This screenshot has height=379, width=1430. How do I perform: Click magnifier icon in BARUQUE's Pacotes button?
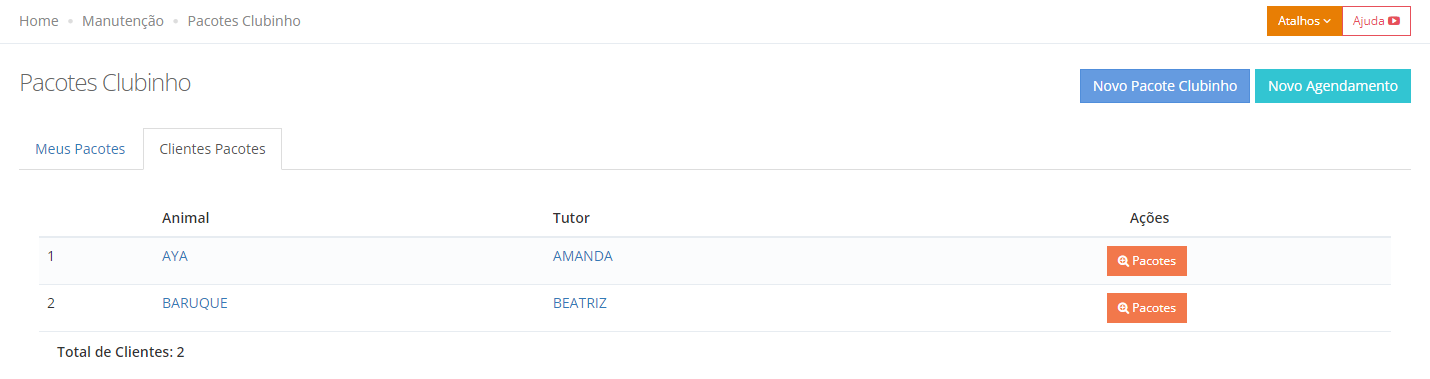(x=1123, y=308)
